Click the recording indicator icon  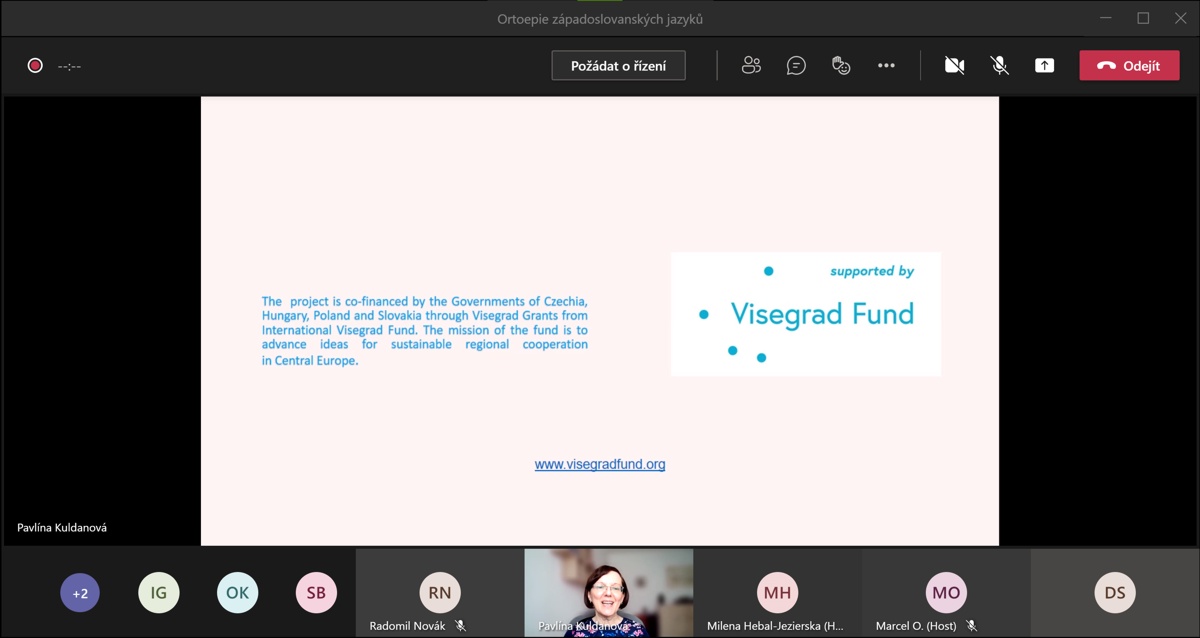click(35, 66)
